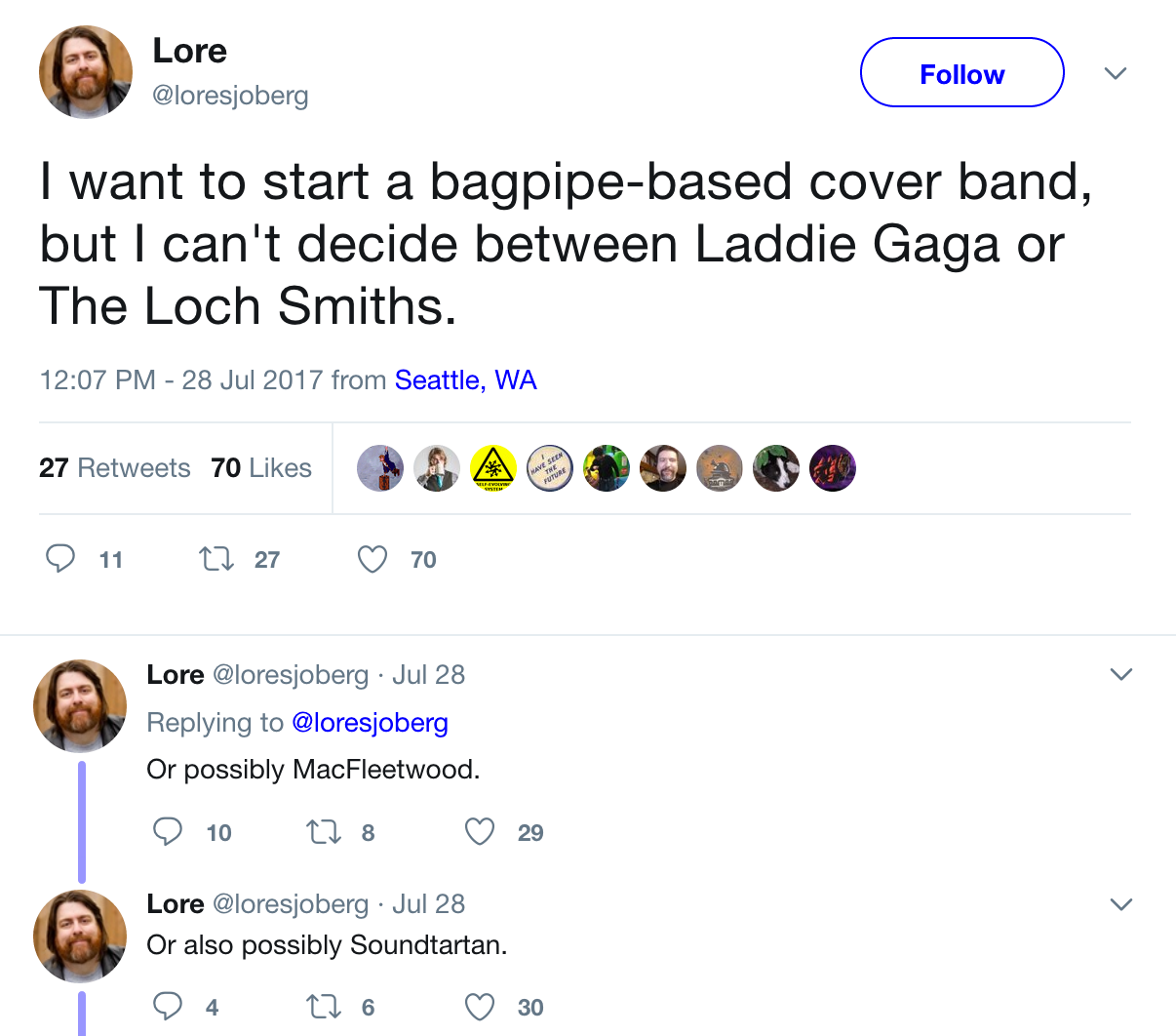The width and height of the screenshot is (1176, 1036).
Task: Expand options chevron on the MacFleetwood reply
Action: point(1121,674)
